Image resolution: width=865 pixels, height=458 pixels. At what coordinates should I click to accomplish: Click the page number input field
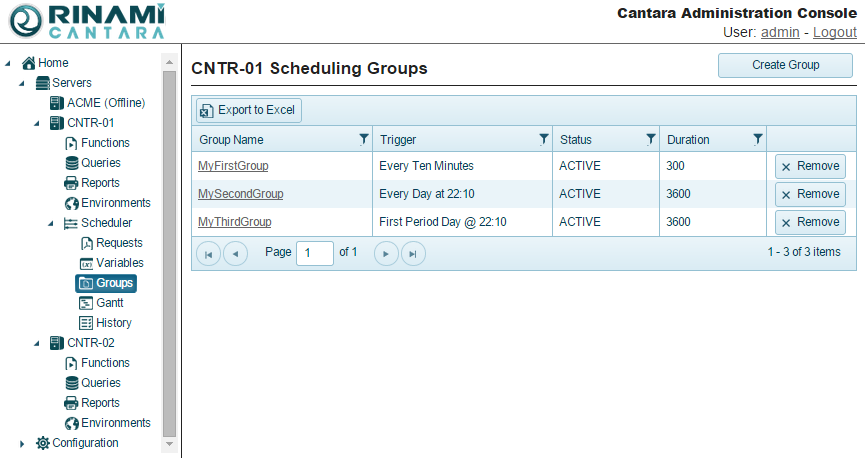315,253
